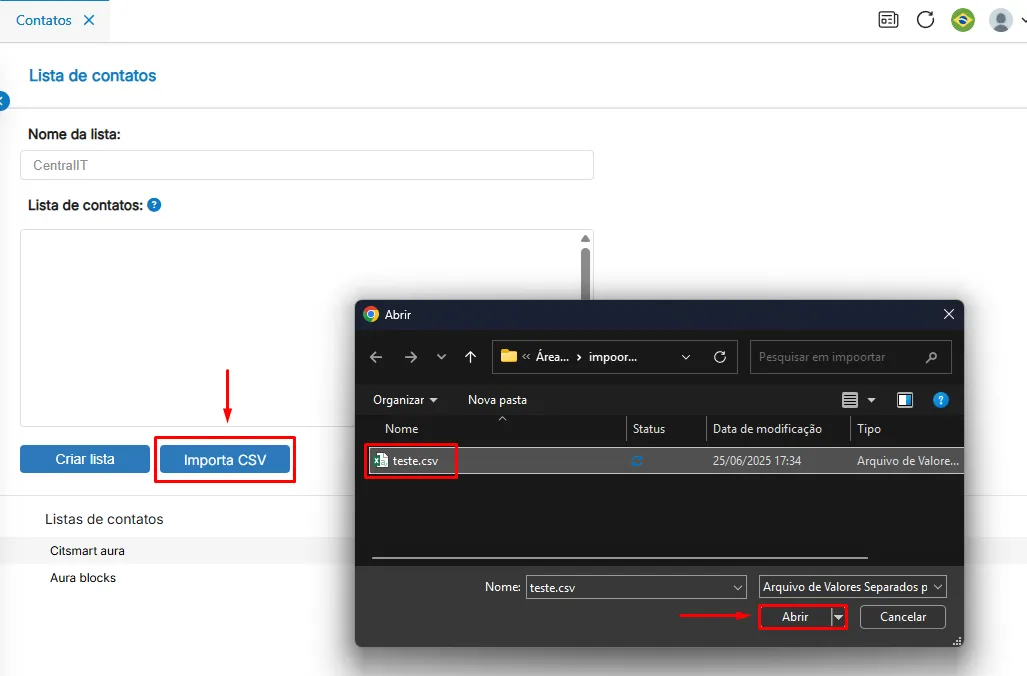This screenshot has width=1027, height=676.
Task: Click the Criar lista button
Action: point(84,459)
